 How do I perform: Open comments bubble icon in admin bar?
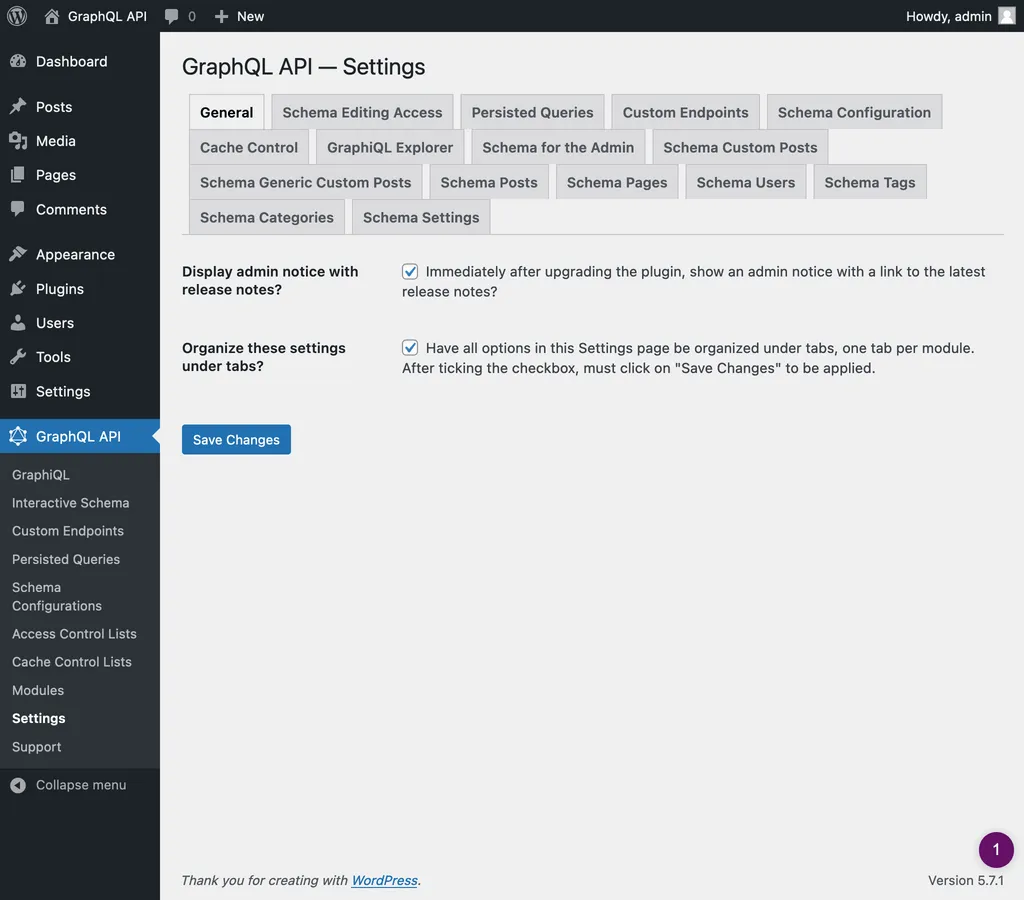click(171, 16)
